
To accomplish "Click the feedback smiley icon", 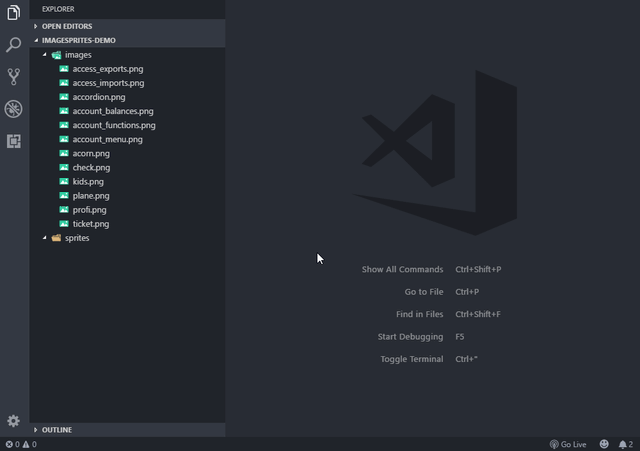I will 604,444.
